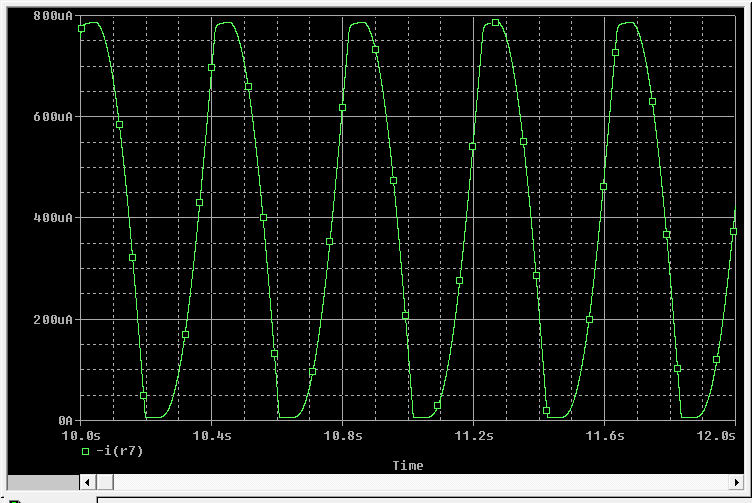Click the Time x-axis title

click(x=407, y=466)
